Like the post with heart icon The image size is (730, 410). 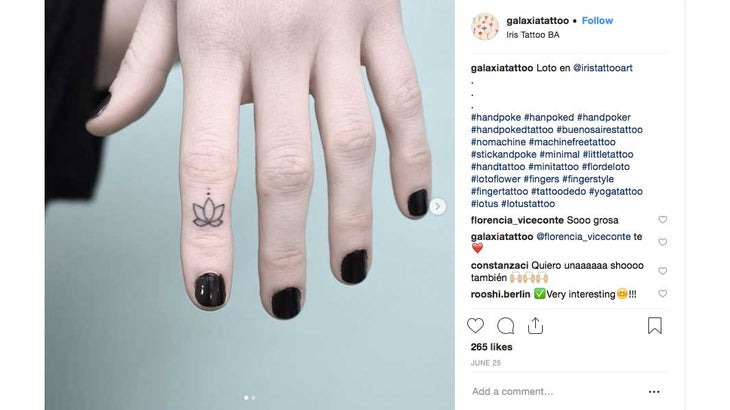coord(475,325)
